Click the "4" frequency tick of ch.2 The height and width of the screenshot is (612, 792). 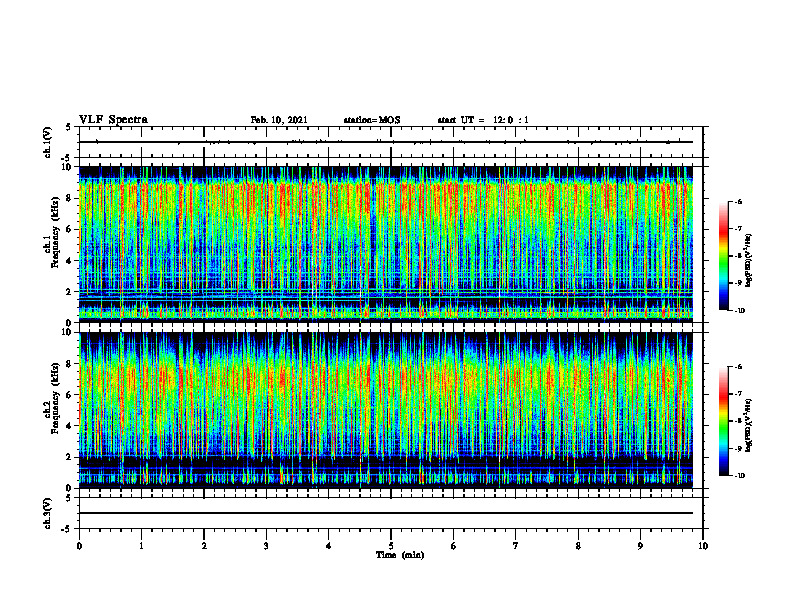click(70, 426)
